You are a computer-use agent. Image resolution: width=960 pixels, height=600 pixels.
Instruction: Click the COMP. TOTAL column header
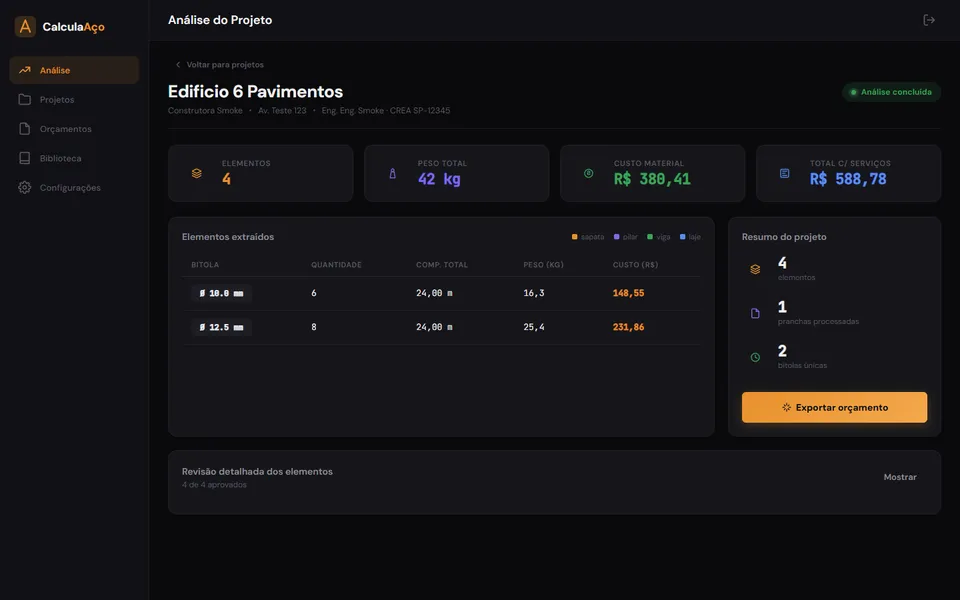tap(442, 265)
